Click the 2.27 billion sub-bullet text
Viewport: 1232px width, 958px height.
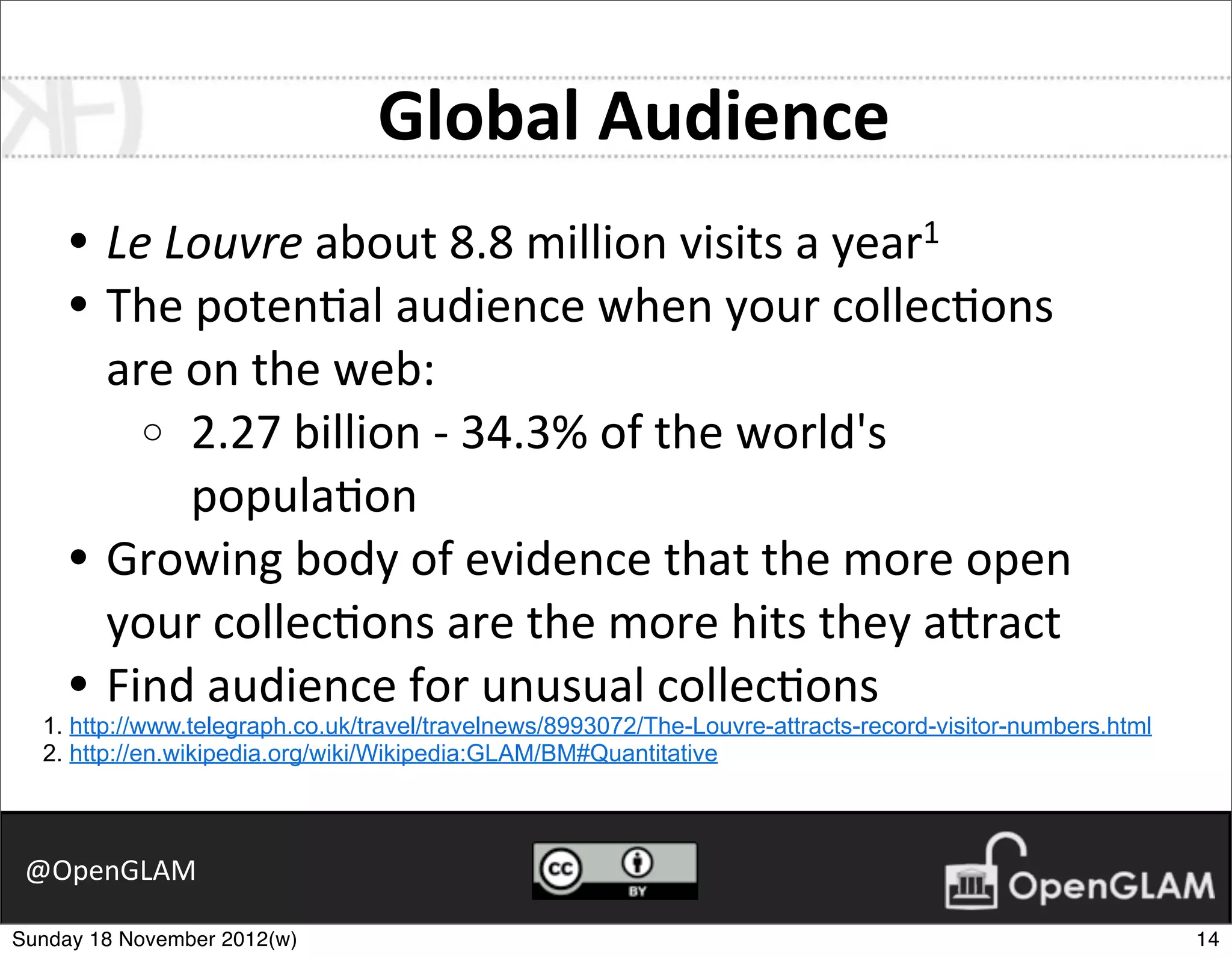click(x=538, y=464)
